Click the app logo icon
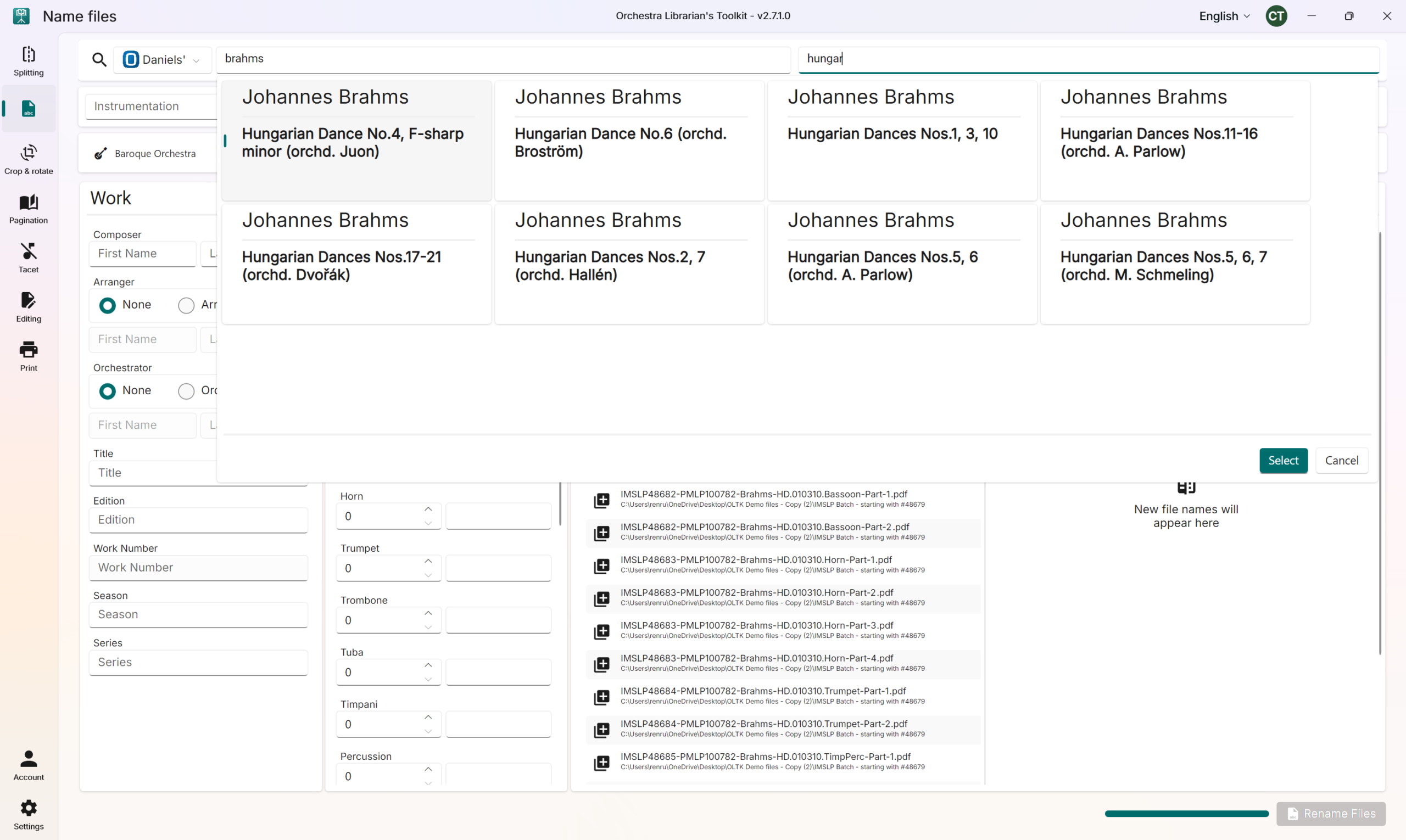Screen dimensions: 1406x840 [21, 16]
